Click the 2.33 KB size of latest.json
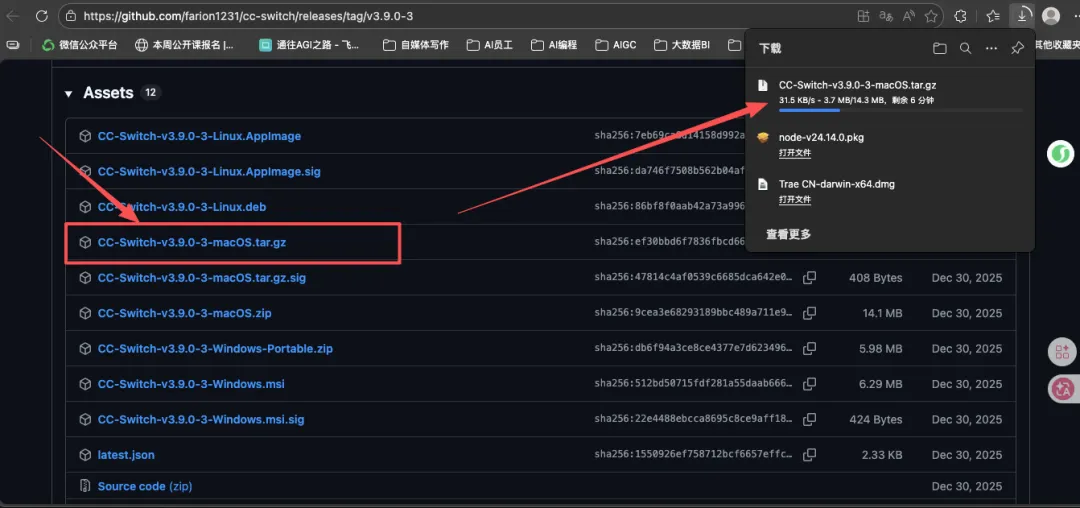 (x=882, y=455)
